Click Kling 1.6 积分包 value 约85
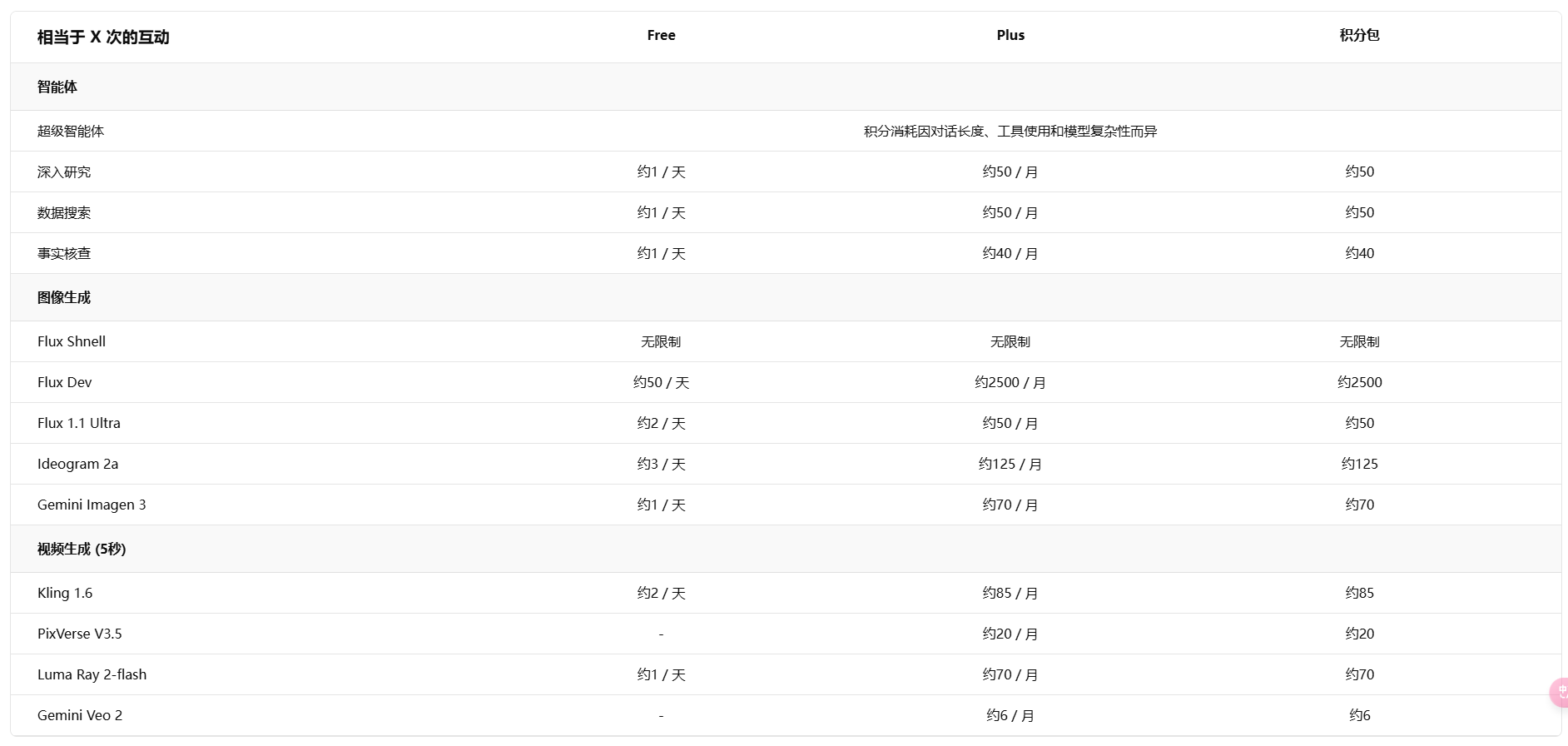The width and height of the screenshot is (1568, 746). (1359, 593)
